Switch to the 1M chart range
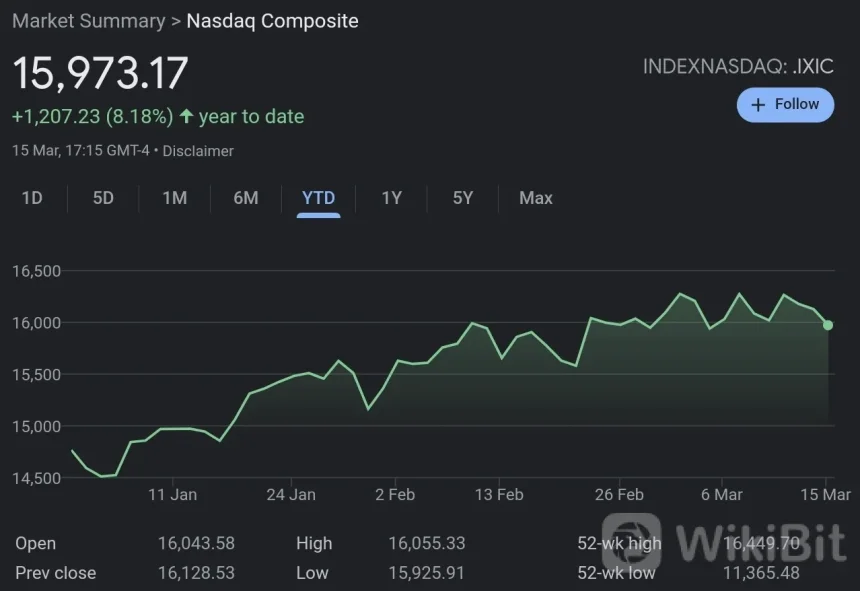The height and width of the screenshot is (591, 860). (174, 198)
